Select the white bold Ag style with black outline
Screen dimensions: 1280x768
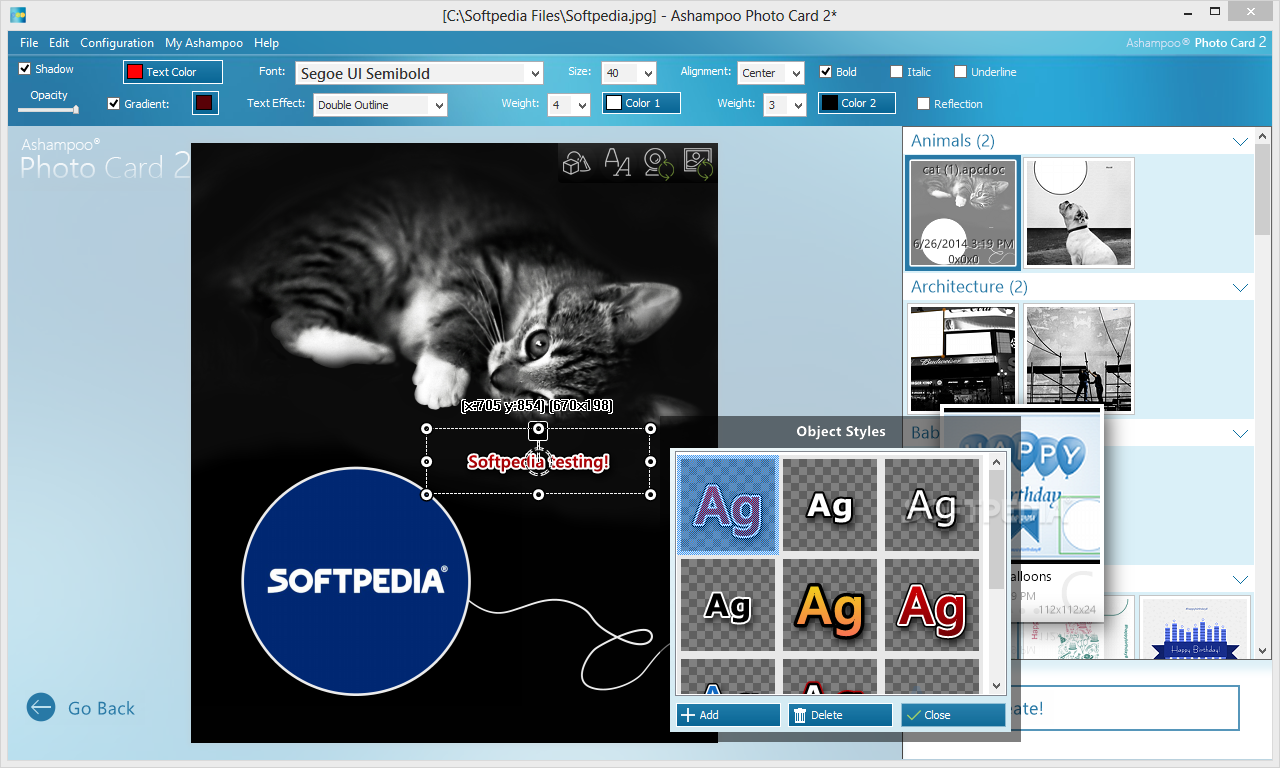coord(830,505)
